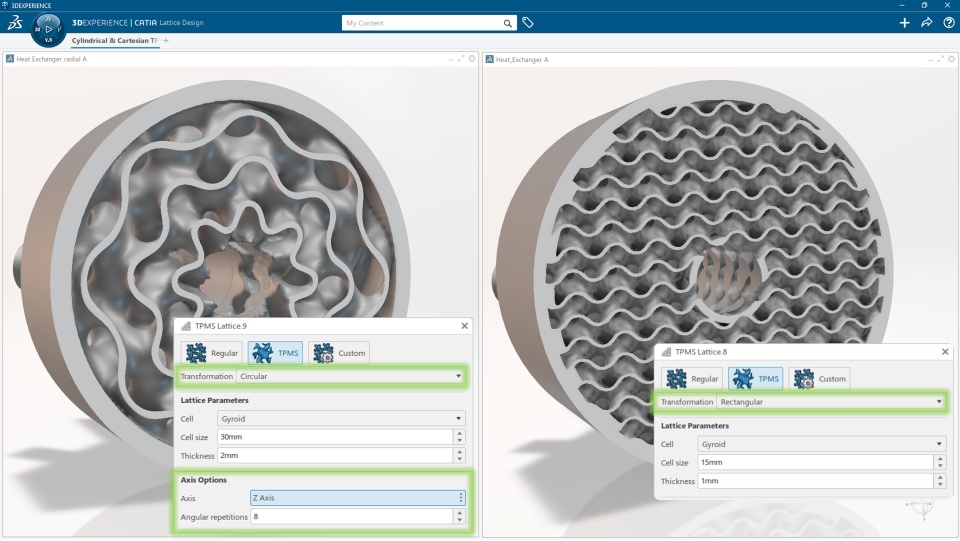The image size is (960, 541).
Task: Maximize the Heat Exchanger radial A viewport
Action: tap(461, 59)
